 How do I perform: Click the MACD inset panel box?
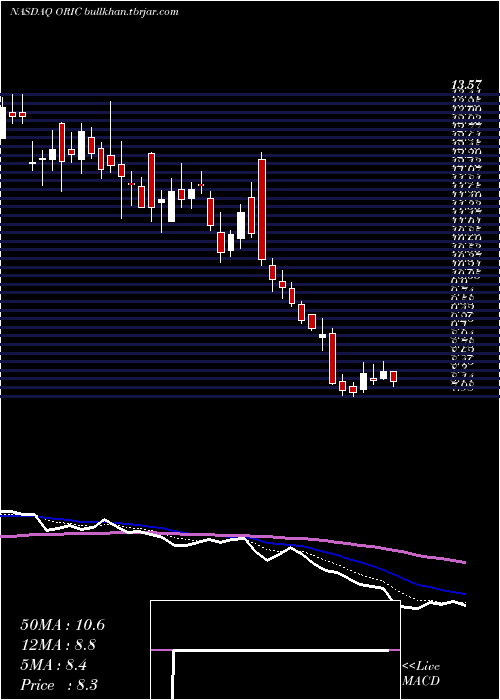pyautogui.click(x=275, y=650)
